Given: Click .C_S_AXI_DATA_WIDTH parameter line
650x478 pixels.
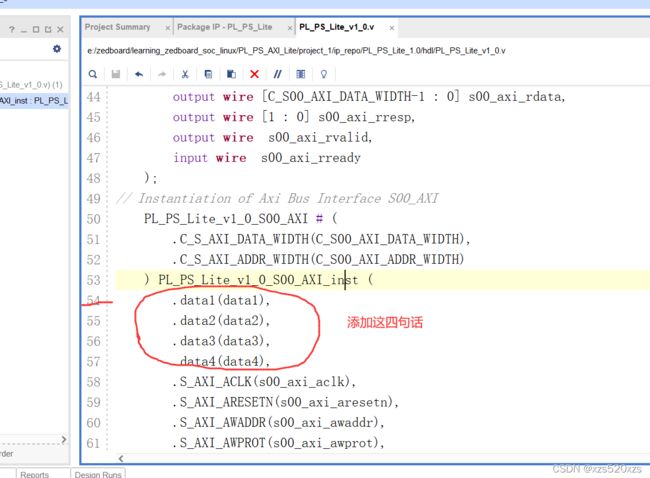Looking at the screenshot, I should (x=321, y=239).
